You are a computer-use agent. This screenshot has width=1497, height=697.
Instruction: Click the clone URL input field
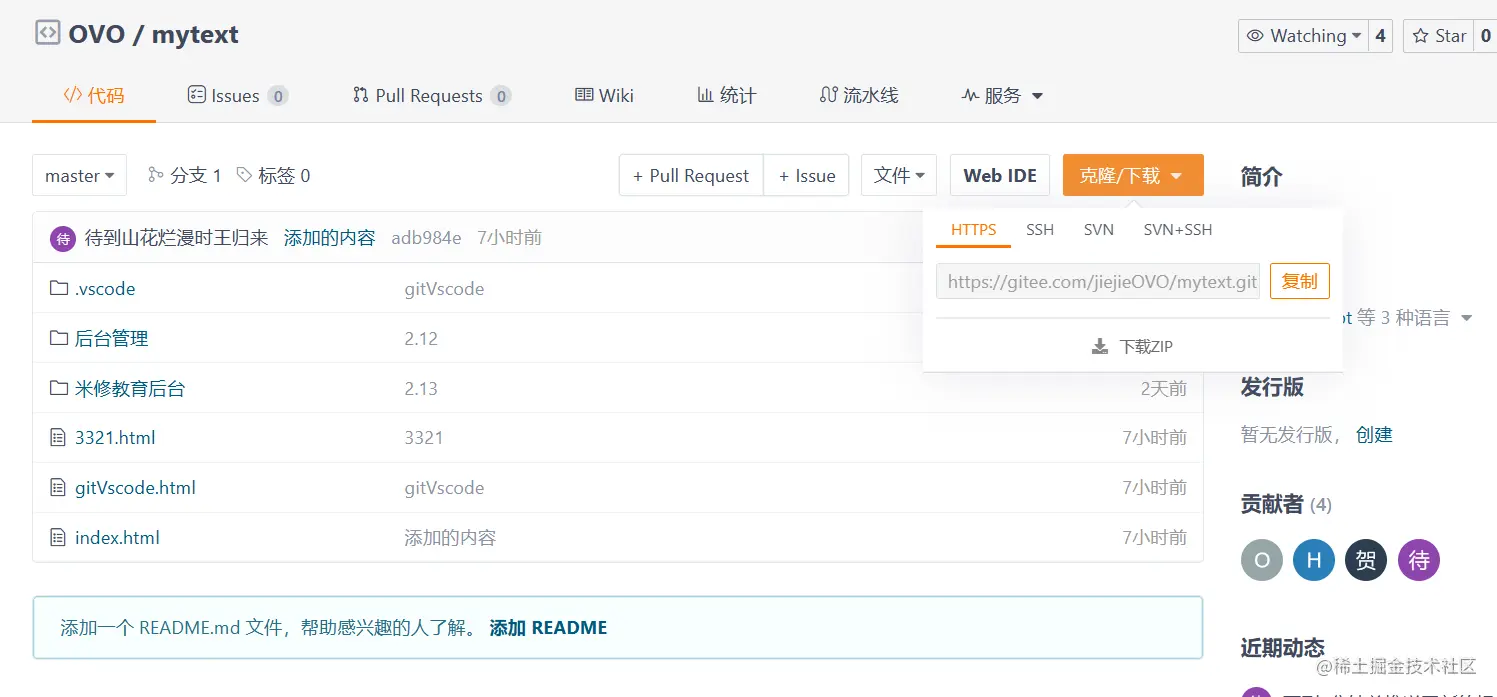pos(1098,282)
